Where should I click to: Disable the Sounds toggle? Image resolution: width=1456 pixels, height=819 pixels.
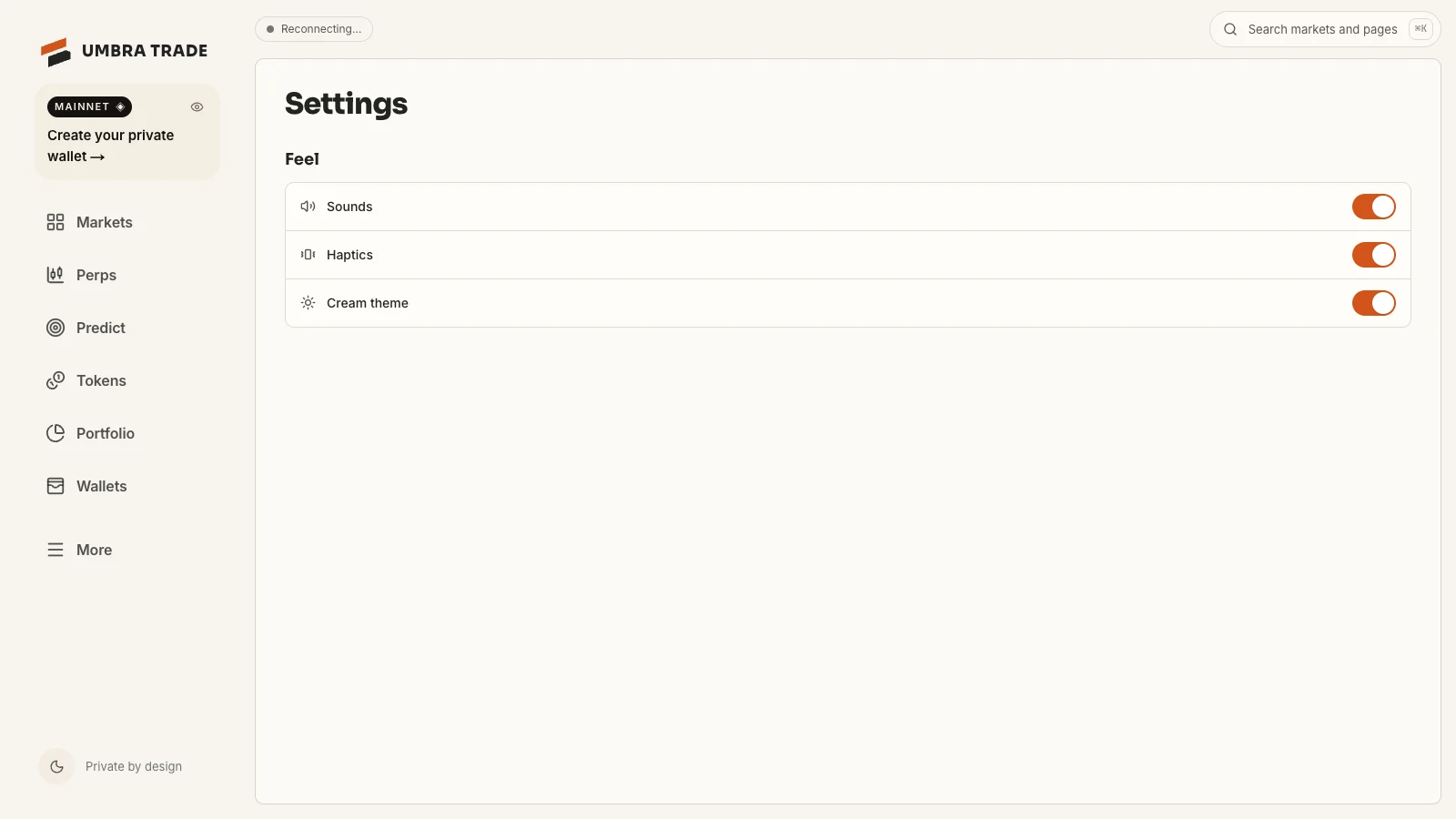(1374, 207)
